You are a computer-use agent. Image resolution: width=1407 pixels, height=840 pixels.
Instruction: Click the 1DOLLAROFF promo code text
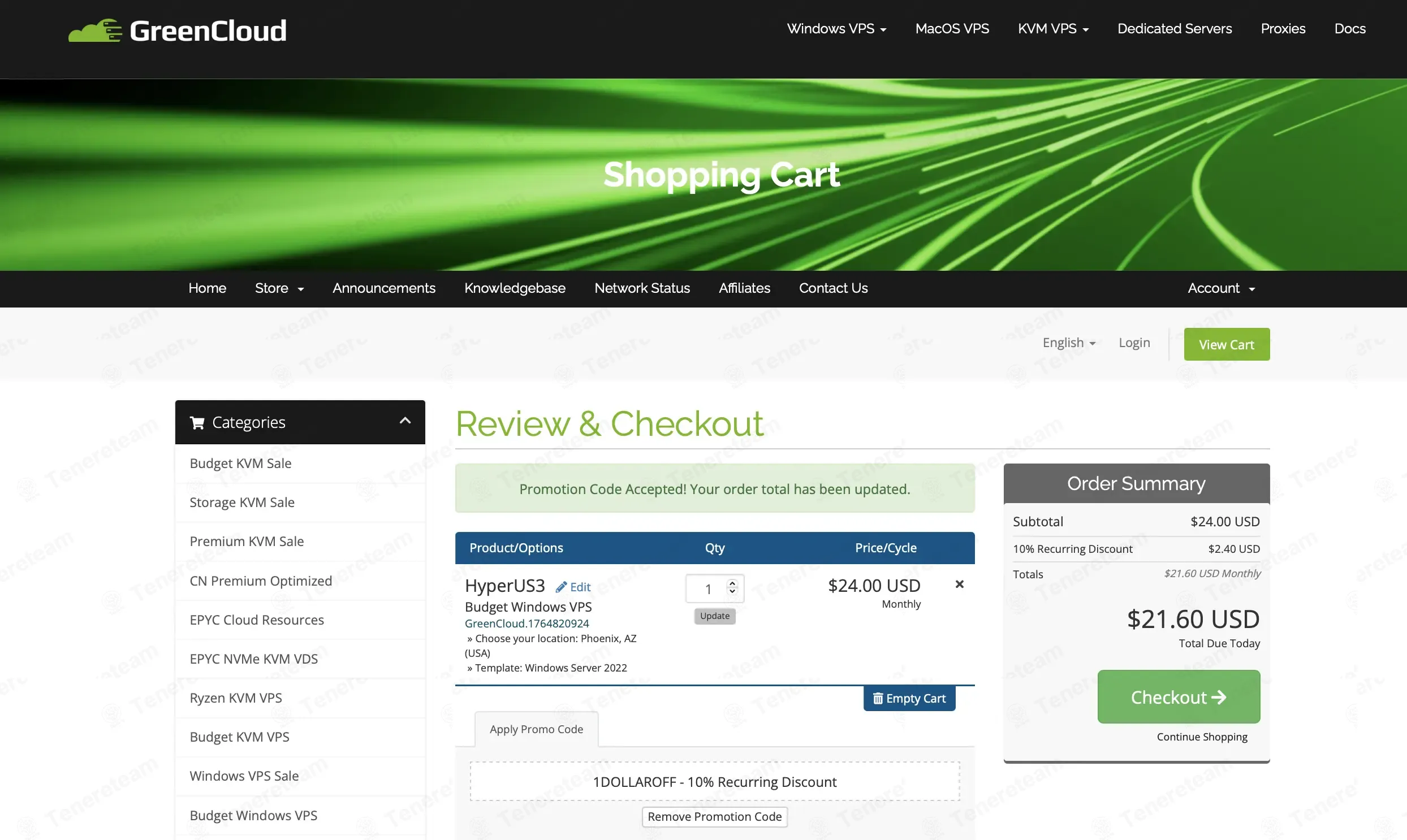(x=715, y=782)
